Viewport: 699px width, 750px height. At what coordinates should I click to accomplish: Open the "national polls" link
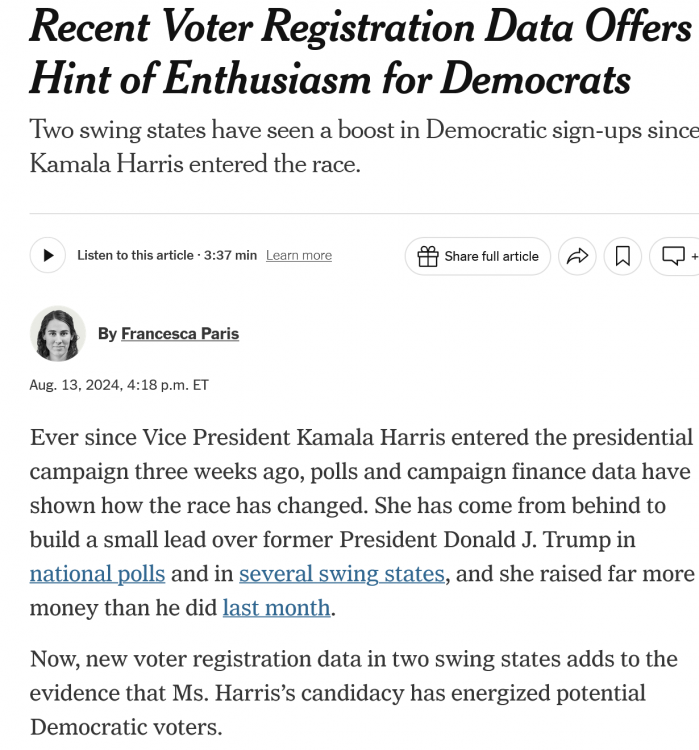pyautogui.click(x=97, y=574)
